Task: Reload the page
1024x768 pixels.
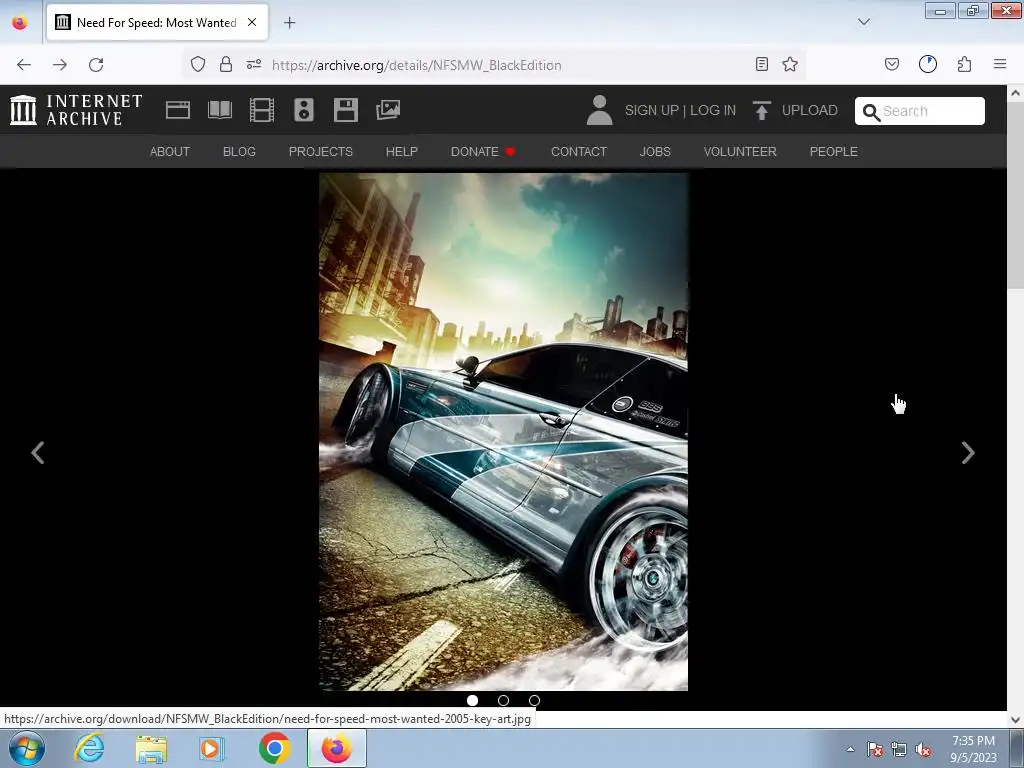Action: click(x=96, y=65)
